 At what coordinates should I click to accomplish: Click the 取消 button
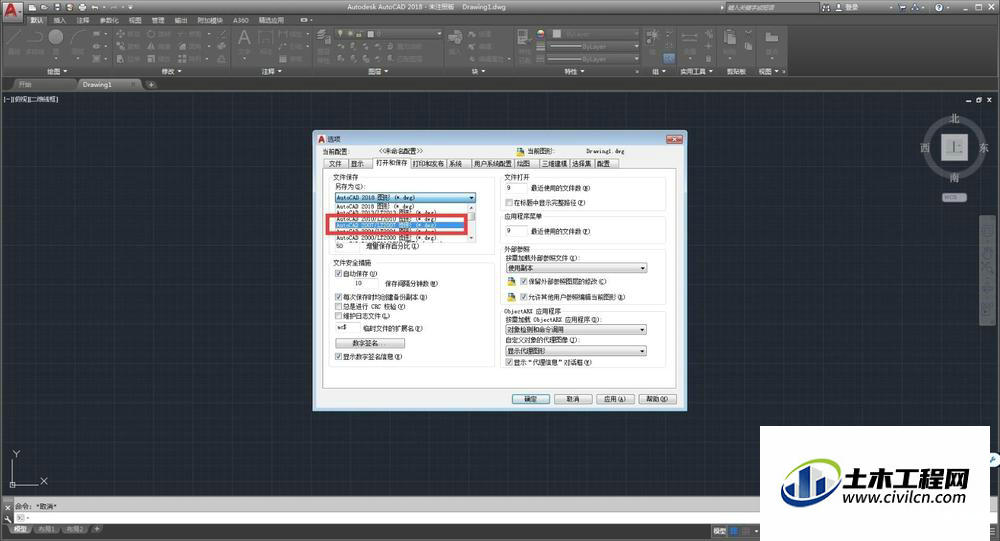tap(572, 399)
